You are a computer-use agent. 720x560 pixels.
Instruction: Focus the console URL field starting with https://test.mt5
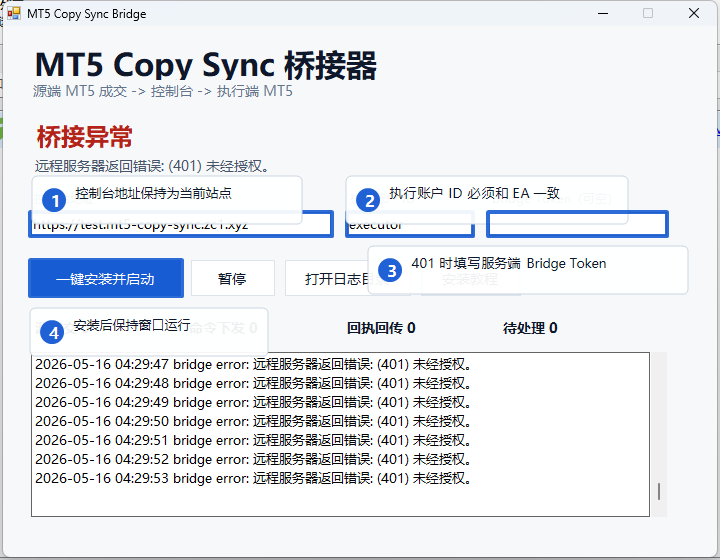[x=181, y=224]
